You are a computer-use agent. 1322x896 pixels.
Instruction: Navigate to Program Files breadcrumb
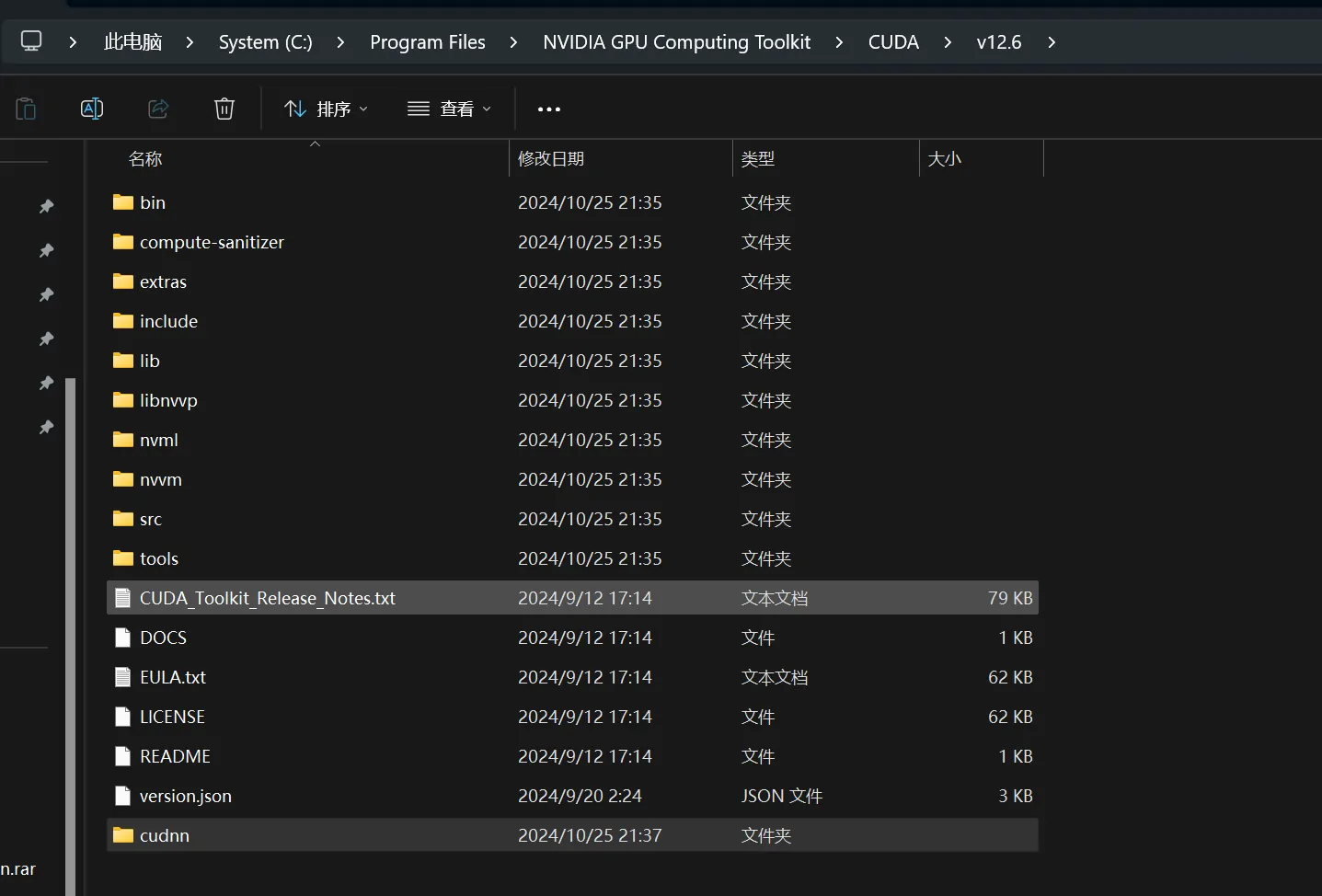click(x=428, y=42)
